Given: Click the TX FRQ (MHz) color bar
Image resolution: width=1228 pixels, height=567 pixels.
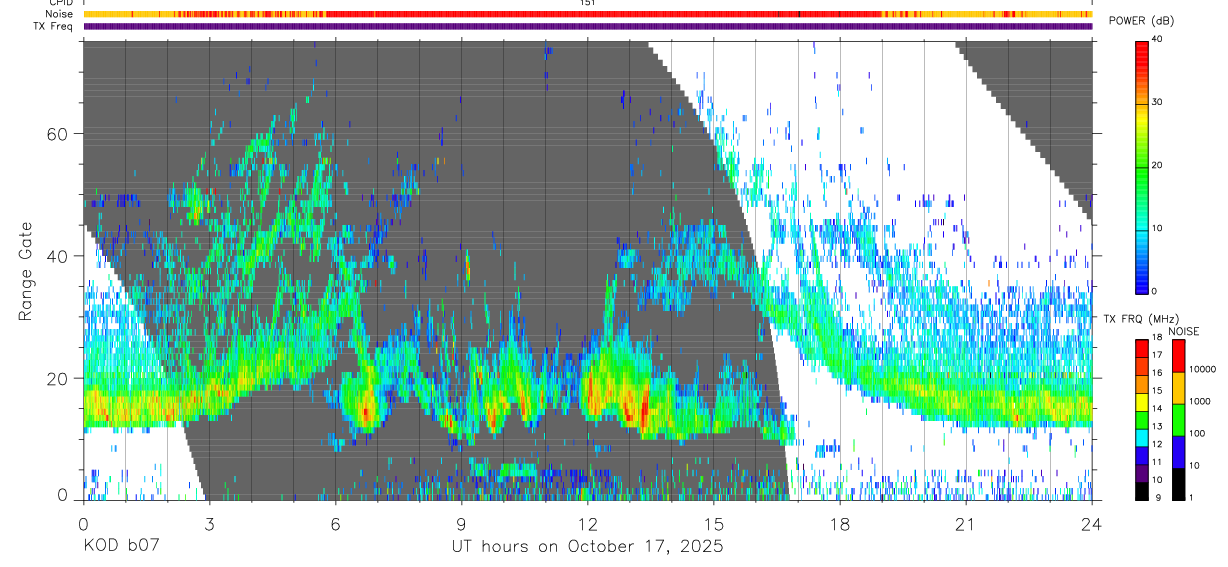Looking at the screenshot, I should (1141, 420).
